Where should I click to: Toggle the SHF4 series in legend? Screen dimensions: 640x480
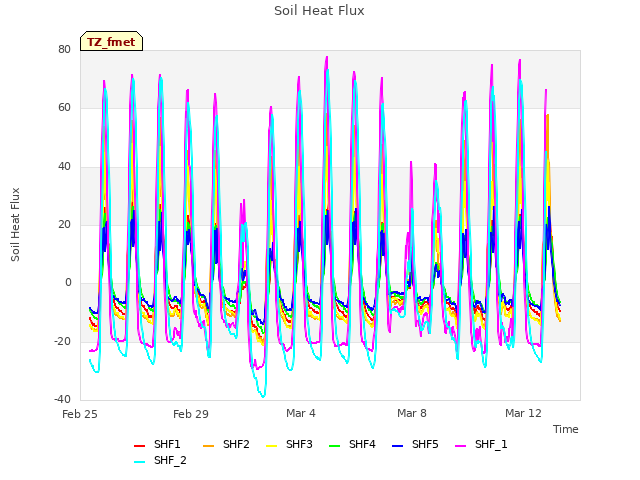pos(352,444)
